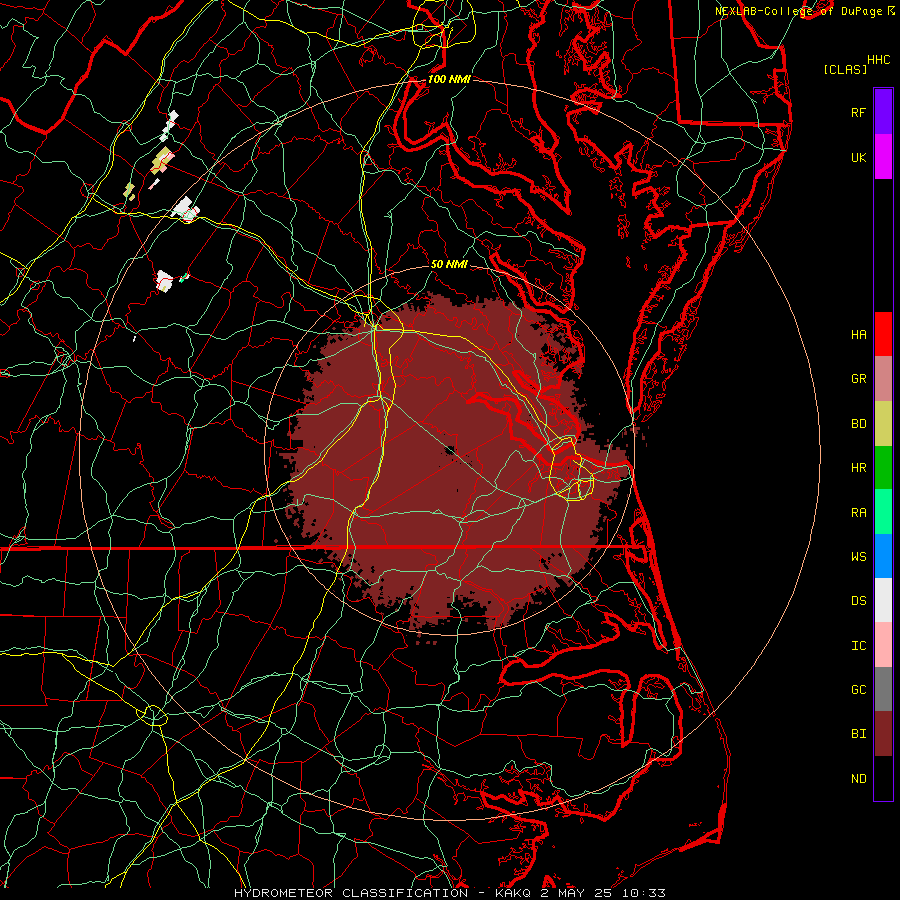This screenshot has width=900, height=900.
Task: Click the BI legend label
Action: (x=858, y=734)
